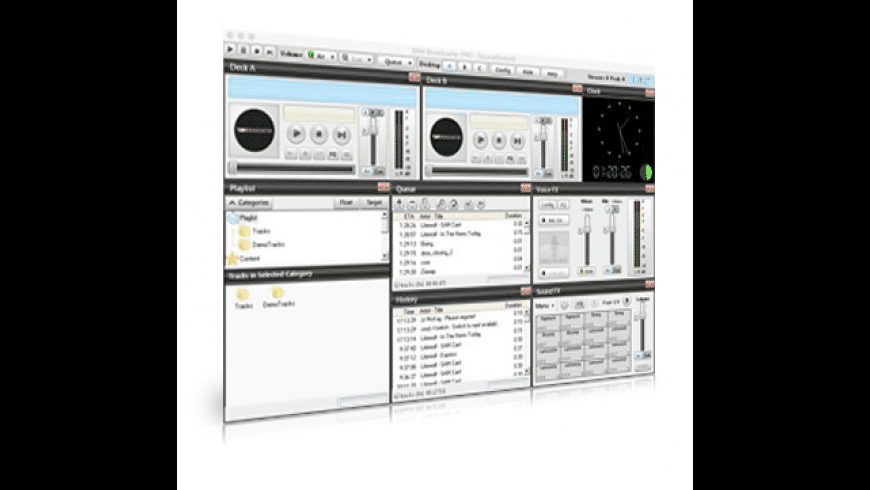
Task: Click the top-left Sound FX pad
Action: [548, 320]
